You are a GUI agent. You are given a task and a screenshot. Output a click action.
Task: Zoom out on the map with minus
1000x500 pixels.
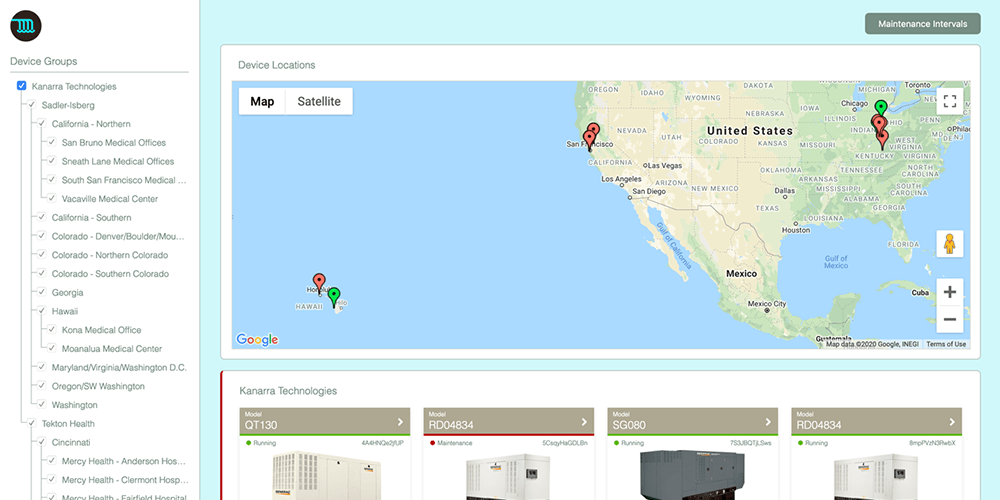point(950,319)
